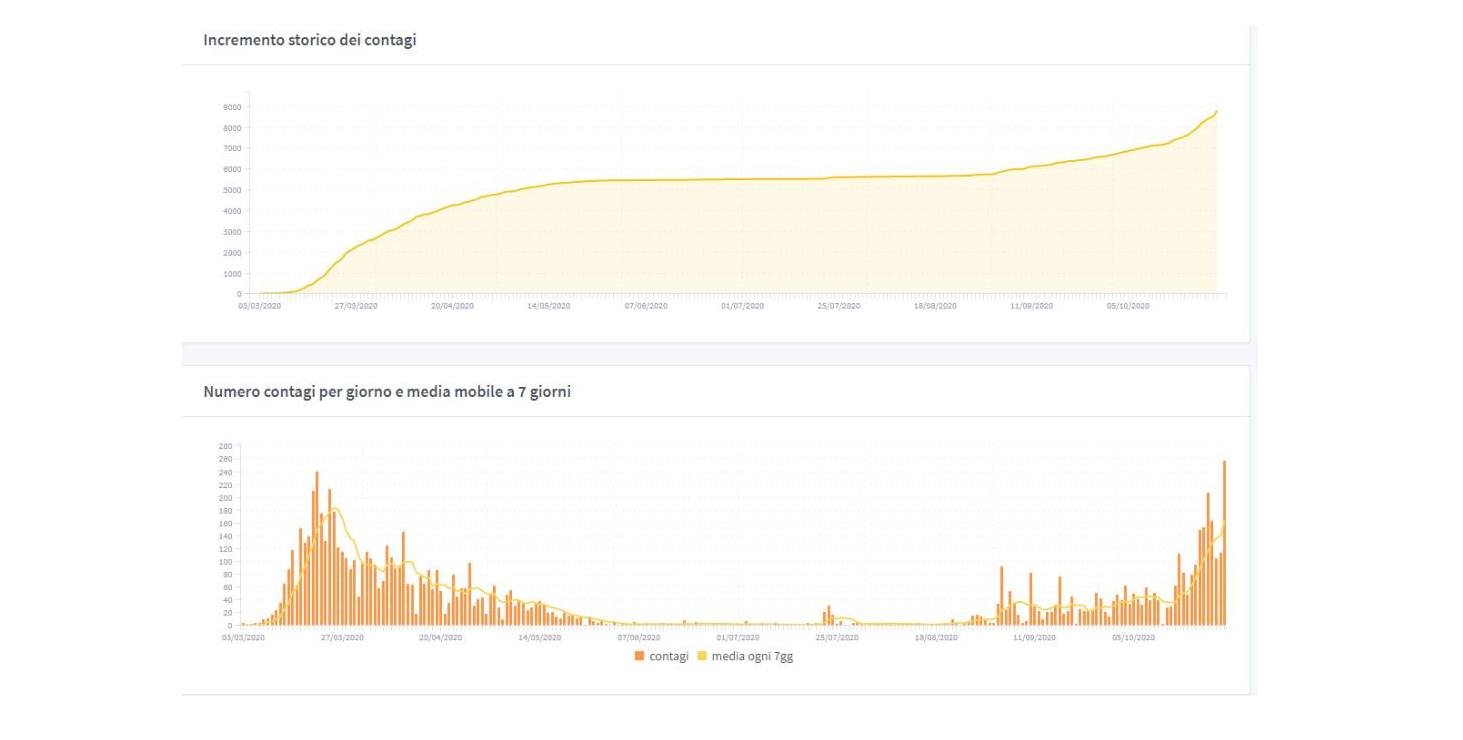Click 11/09/2020 label on the cumulative chart
This screenshot has width=1463, height=740.
[x=1031, y=306]
